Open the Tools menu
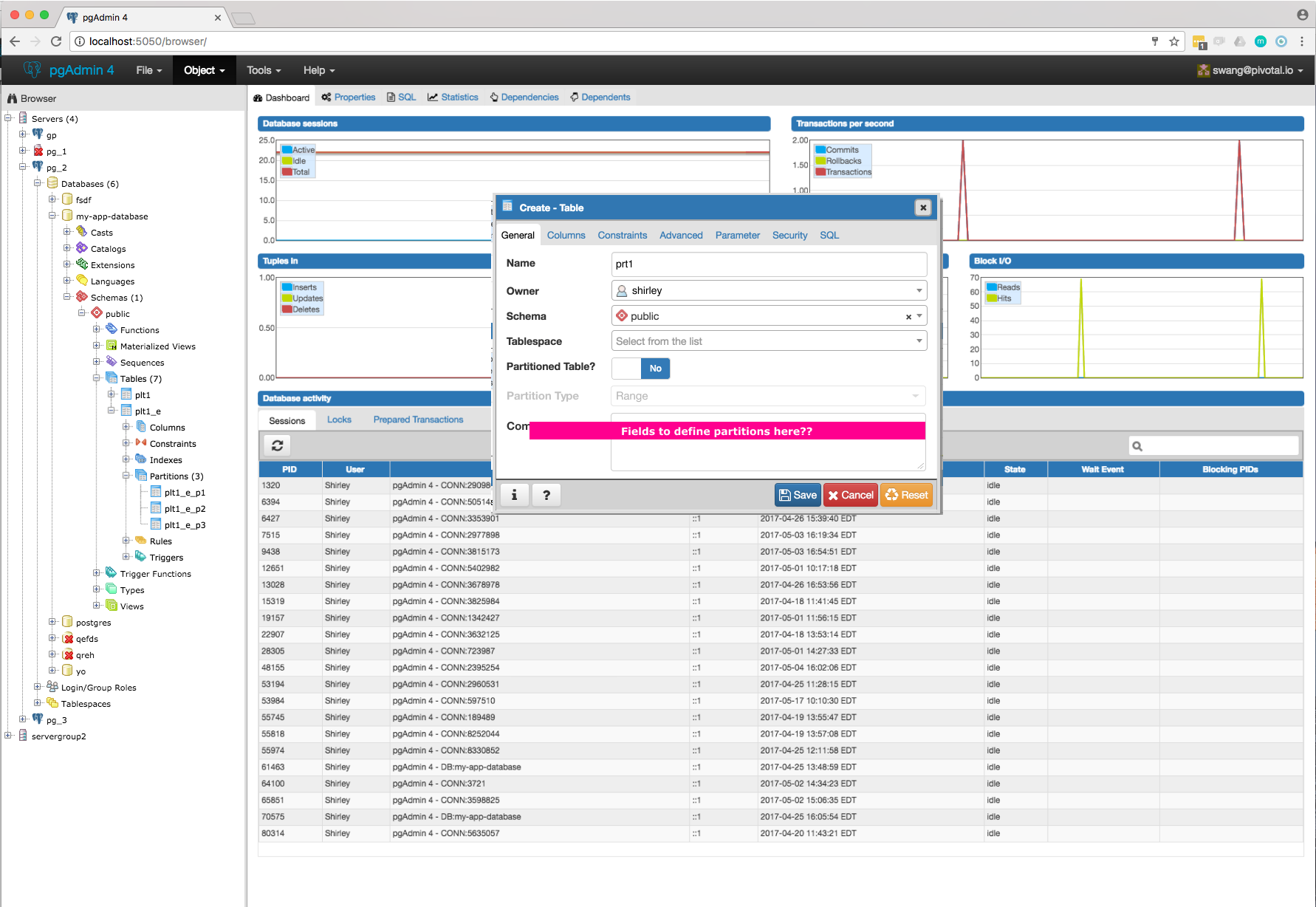 coord(264,70)
